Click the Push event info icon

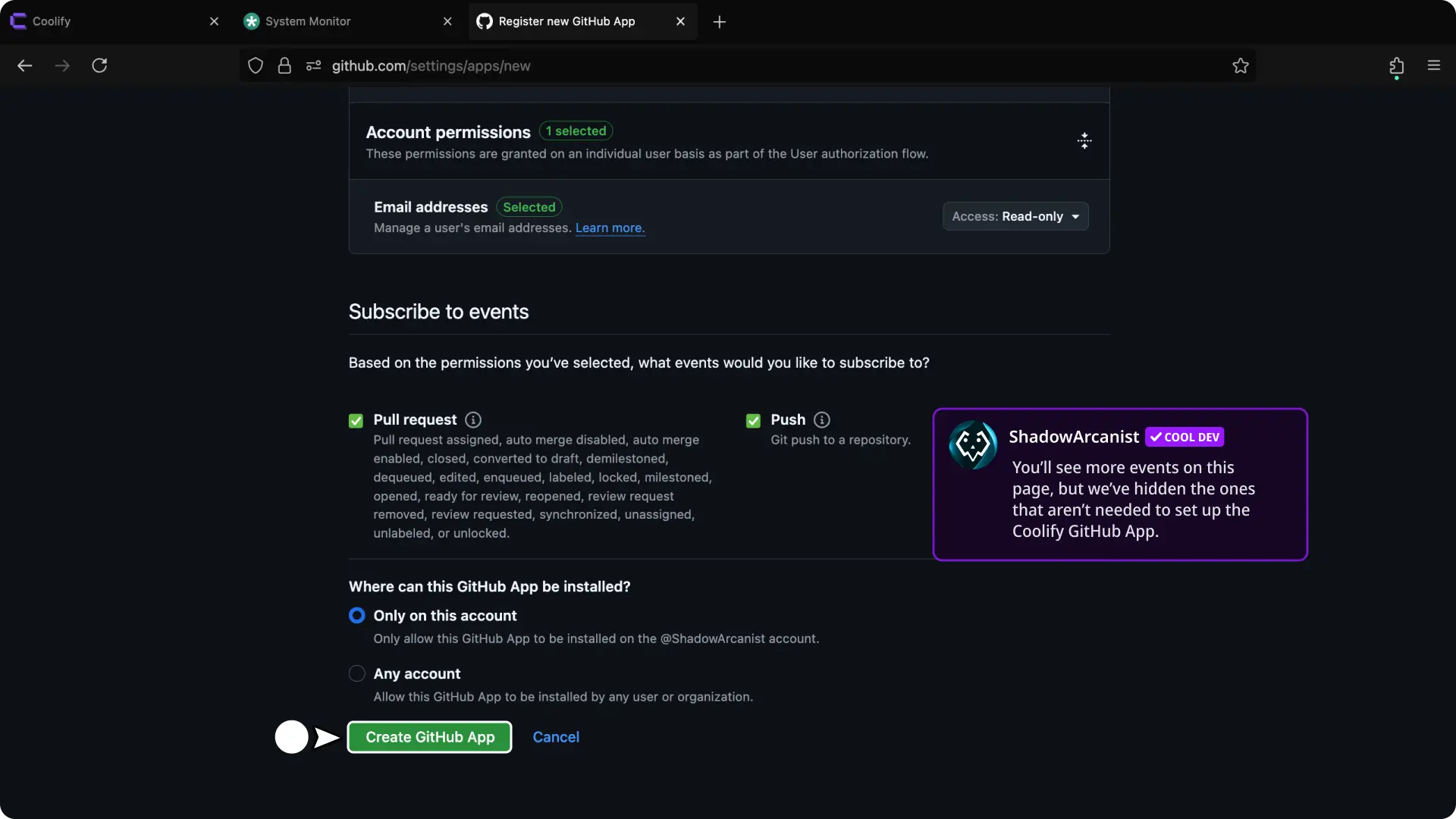point(822,420)
